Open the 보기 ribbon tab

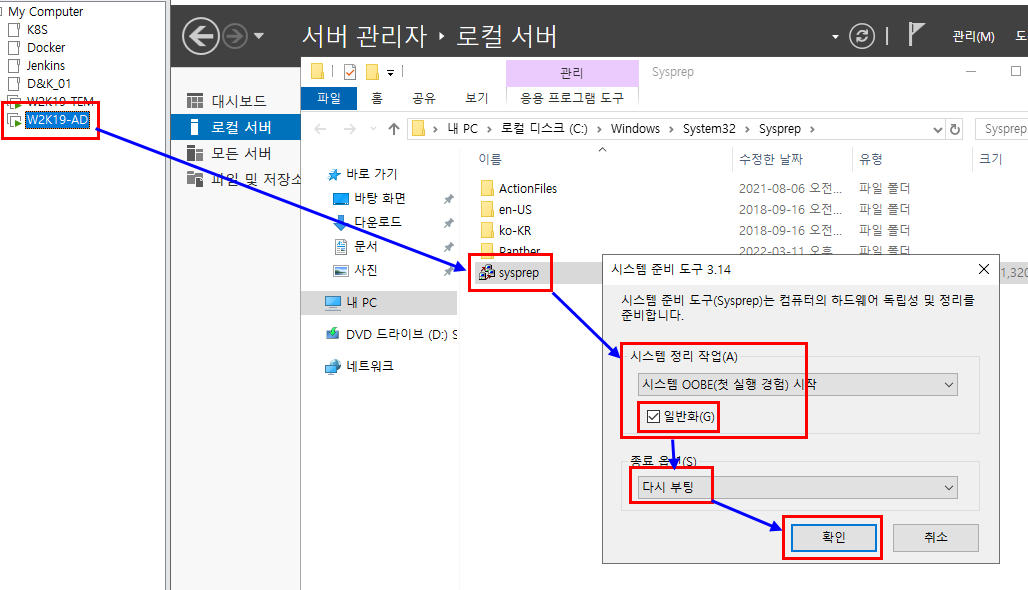tap(477, 98)
